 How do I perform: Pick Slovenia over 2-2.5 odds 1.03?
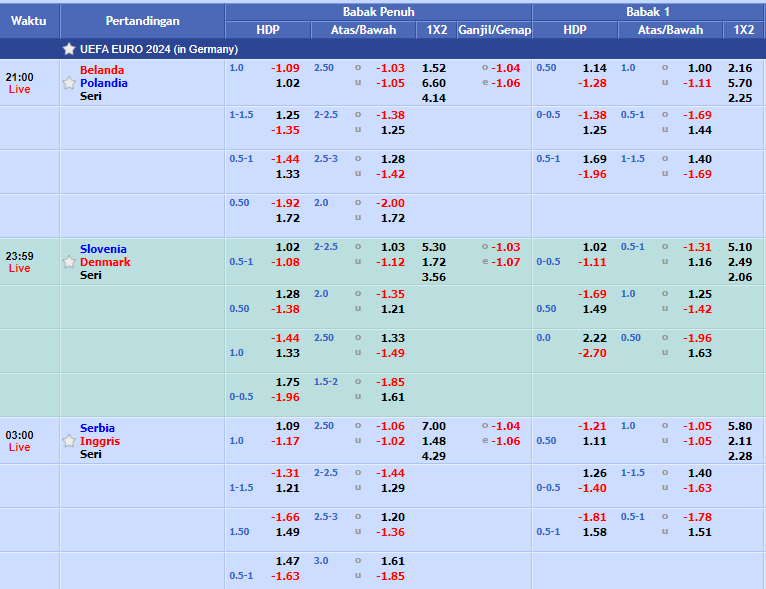click(393, 248)
